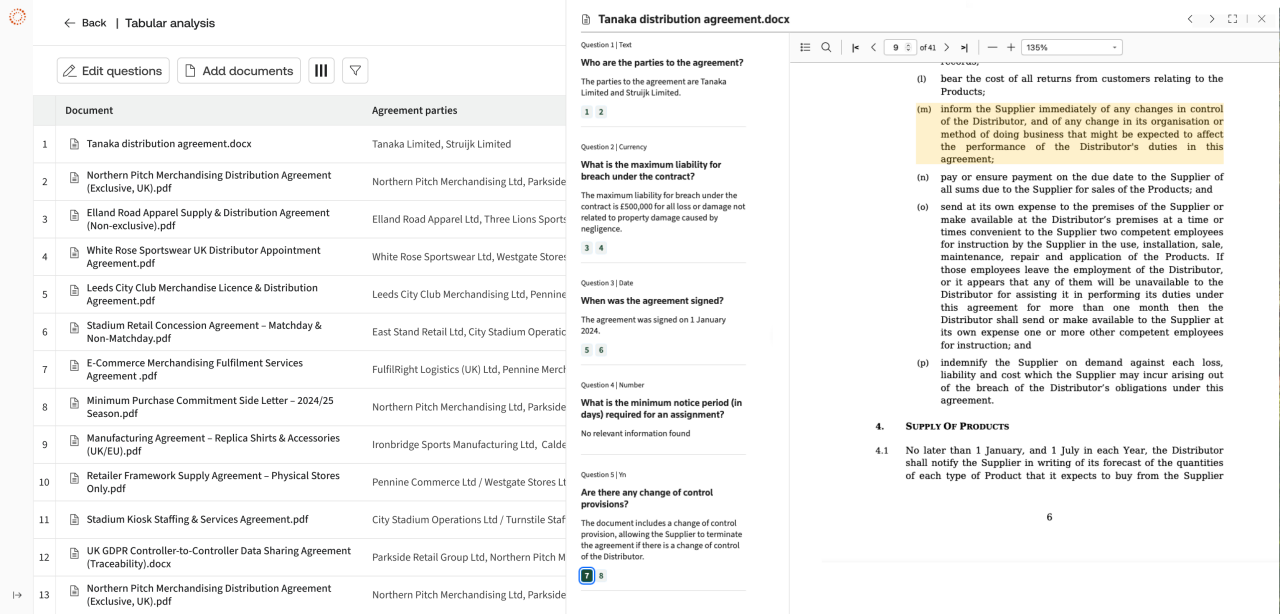Open Stadium Kiosk Staffing & Services Agreement row
Viewport: 1280px width, 614px height.
[197, 520]
